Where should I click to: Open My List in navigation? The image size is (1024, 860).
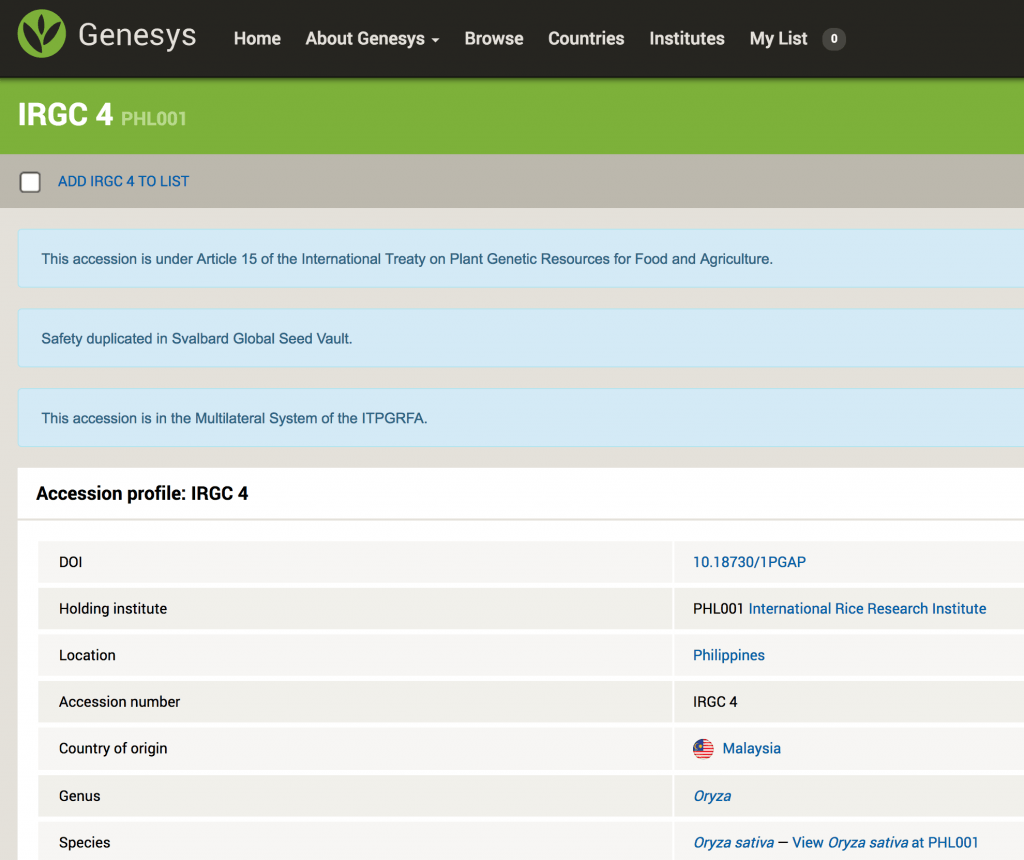[778, 39]
